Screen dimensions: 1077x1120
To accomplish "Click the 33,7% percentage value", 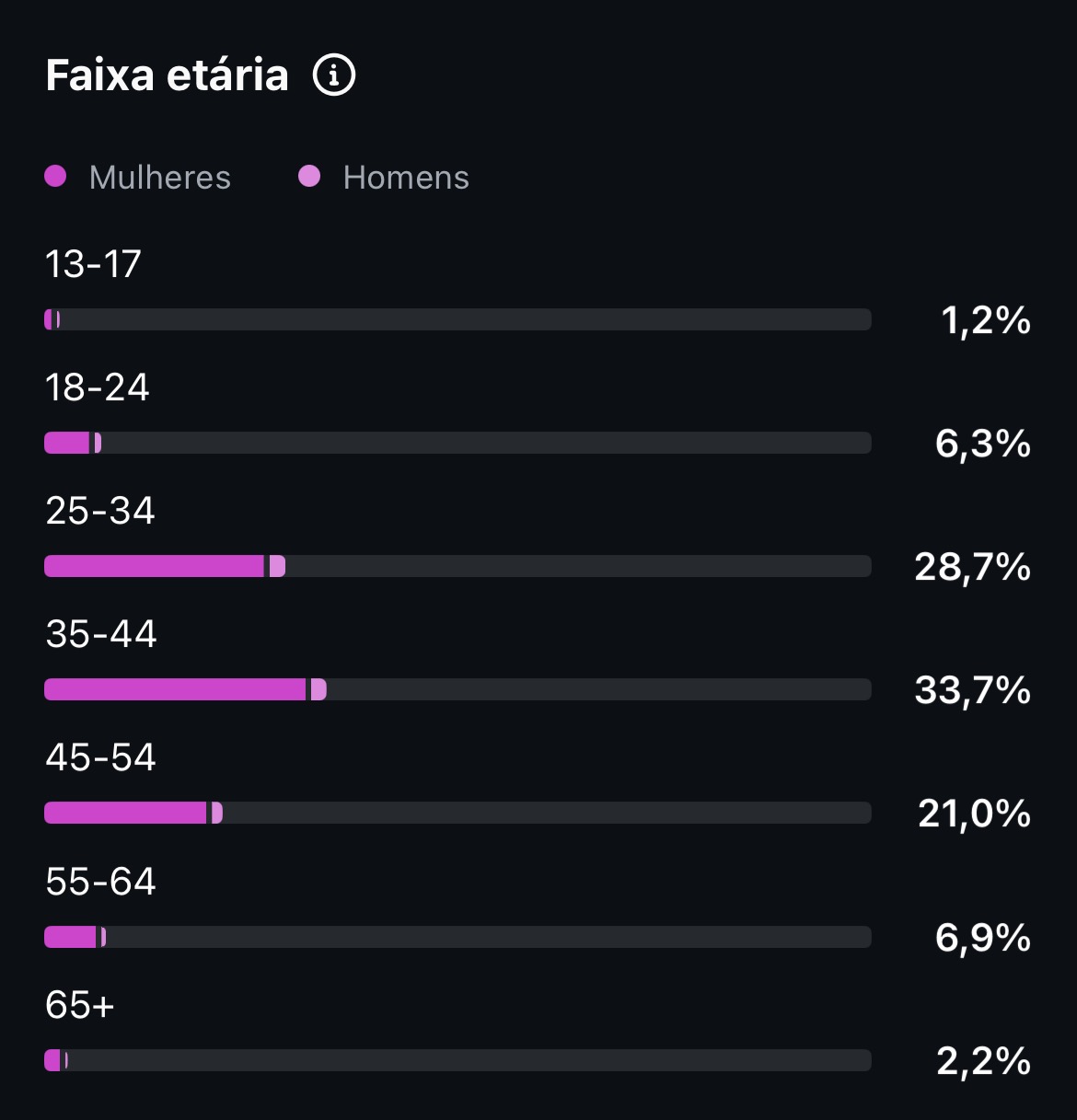I will coord(972,690).
